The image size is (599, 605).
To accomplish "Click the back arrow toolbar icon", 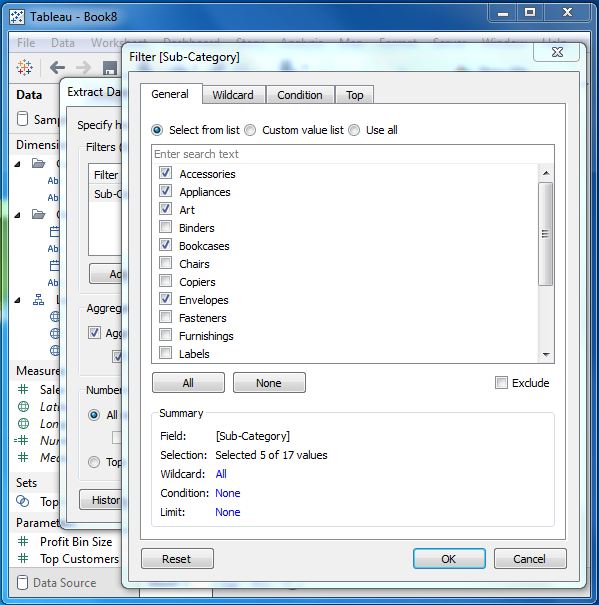I will coord(58,68).
